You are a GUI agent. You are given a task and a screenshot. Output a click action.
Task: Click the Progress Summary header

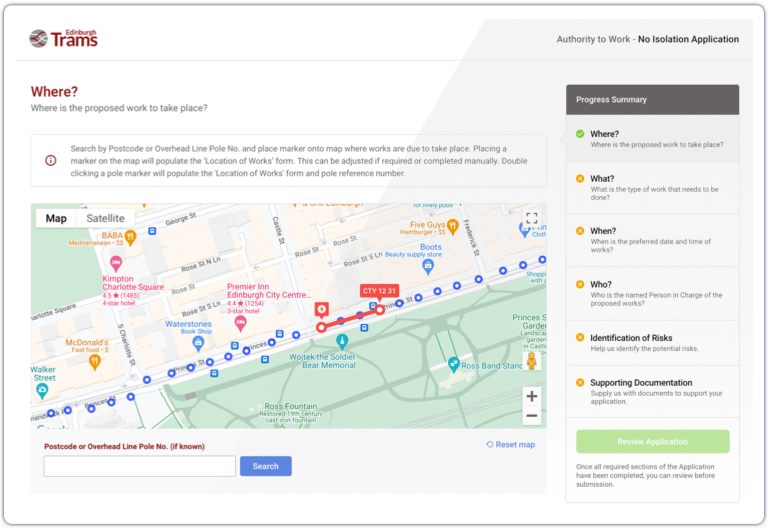[652, 99]
